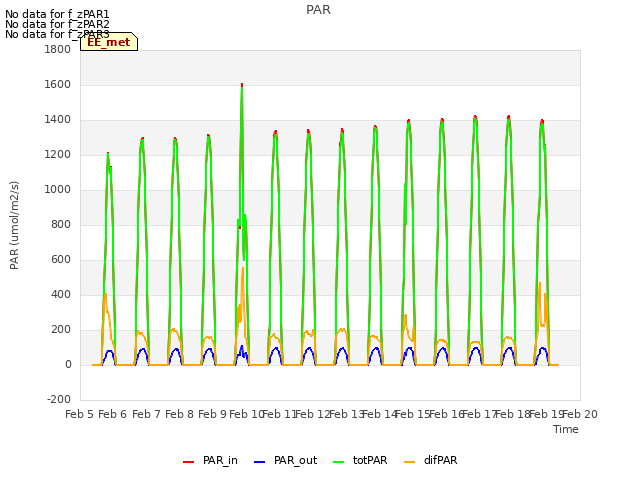Click the Feb 10 orange difPAR peak

point(243,269)
